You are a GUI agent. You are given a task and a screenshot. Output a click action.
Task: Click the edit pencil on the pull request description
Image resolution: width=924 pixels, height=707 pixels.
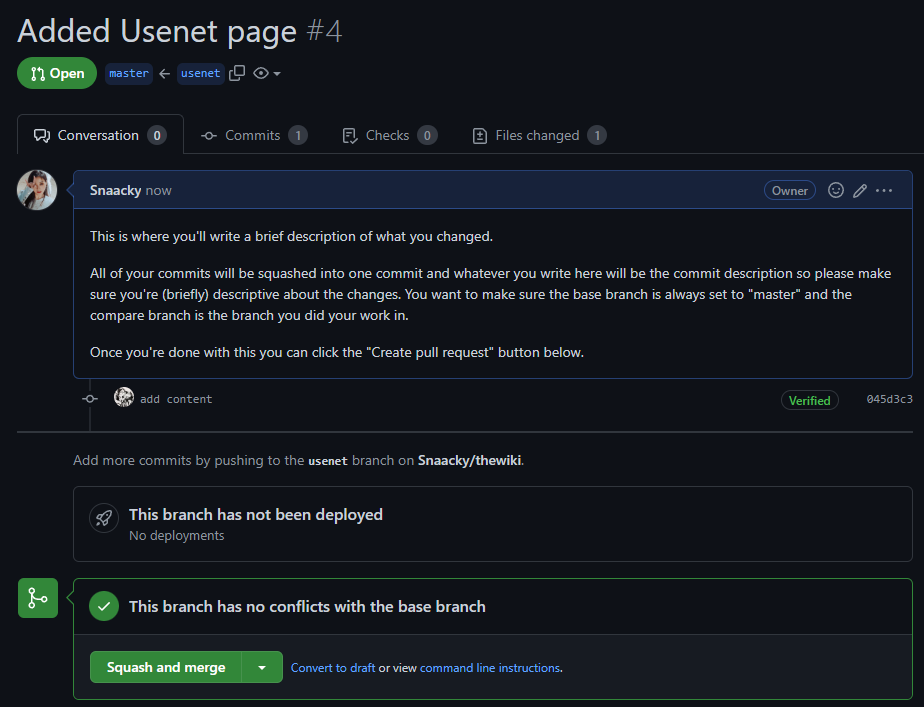tap(859, 190)
